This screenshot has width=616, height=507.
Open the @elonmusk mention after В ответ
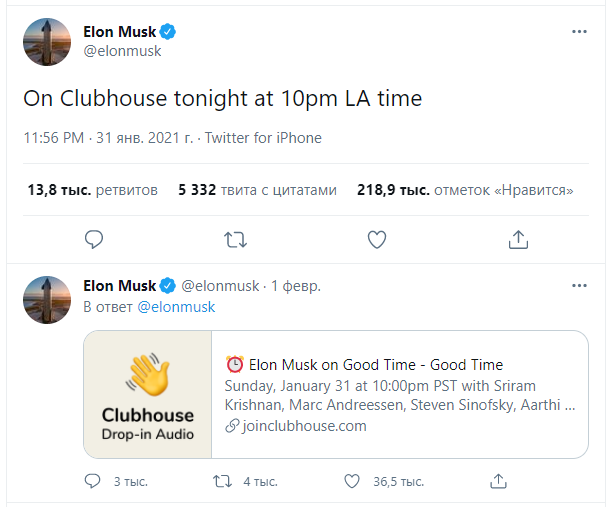[176, 307]
